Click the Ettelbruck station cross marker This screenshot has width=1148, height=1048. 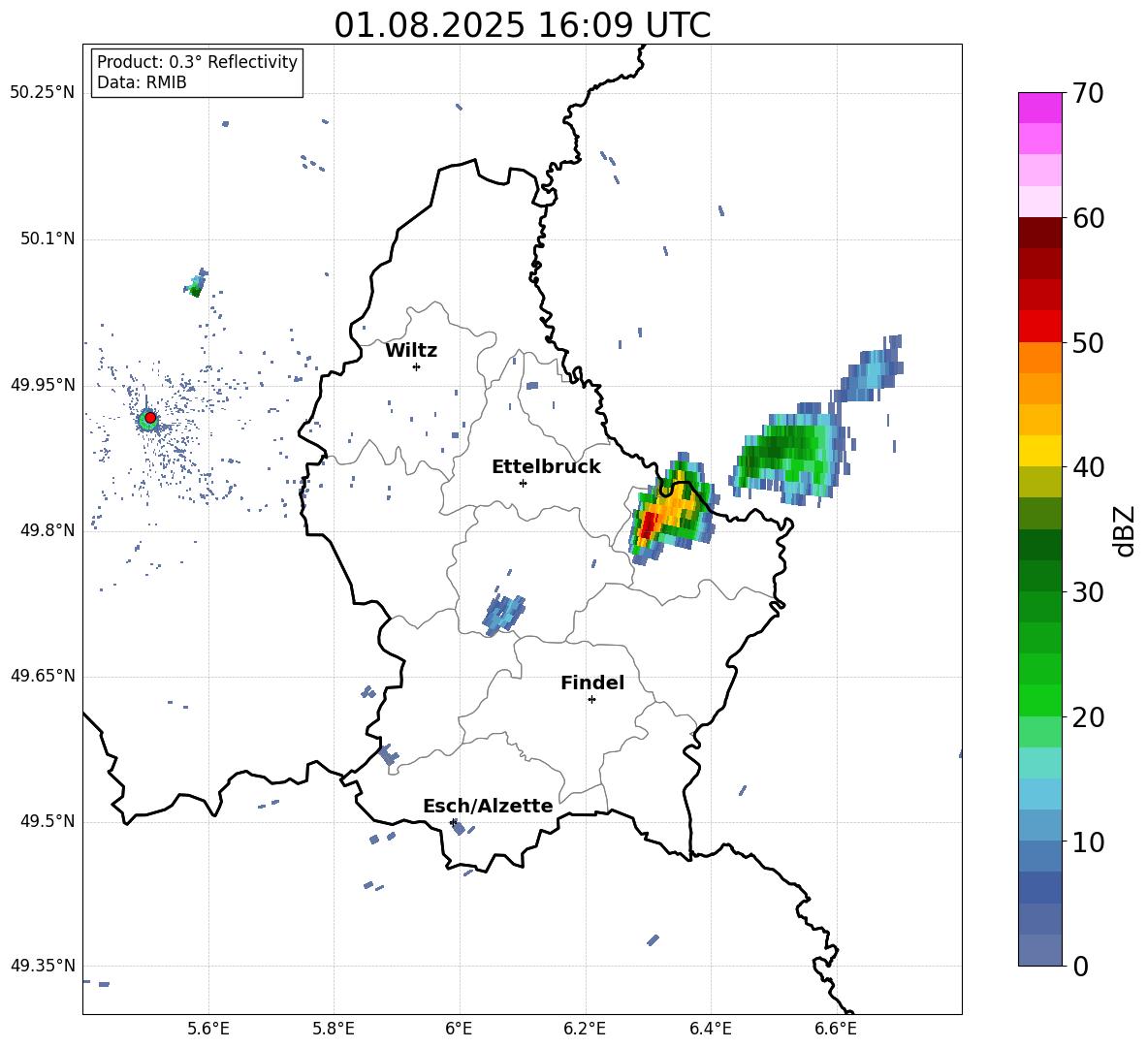coord(523,483)
